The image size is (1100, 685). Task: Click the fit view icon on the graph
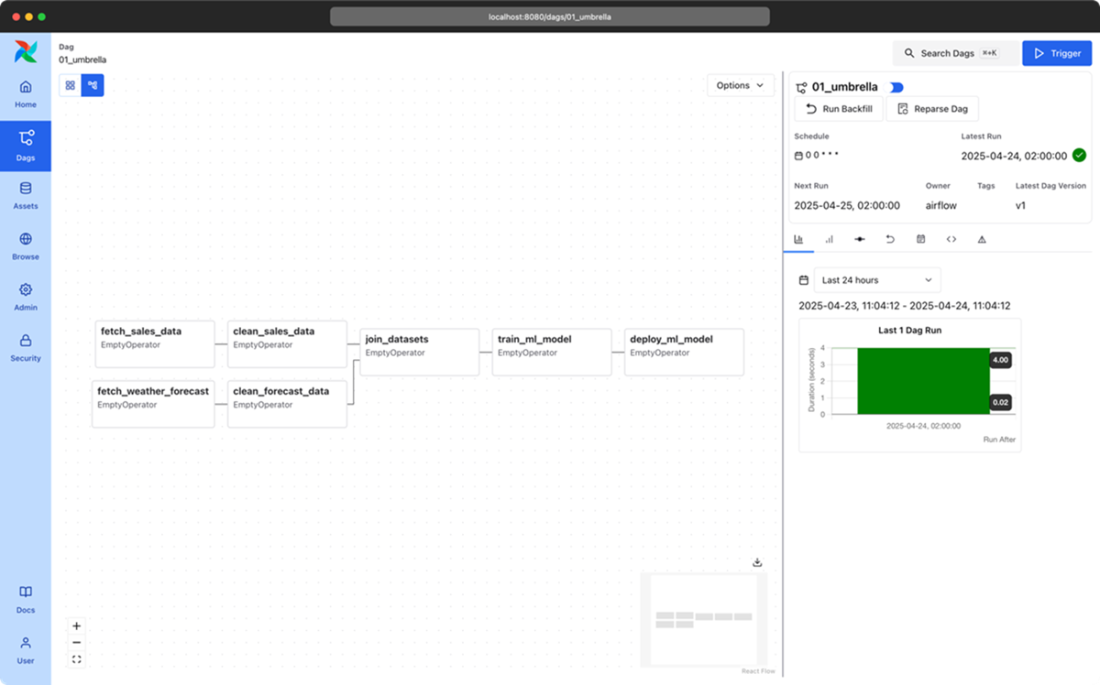click(77, 659)
